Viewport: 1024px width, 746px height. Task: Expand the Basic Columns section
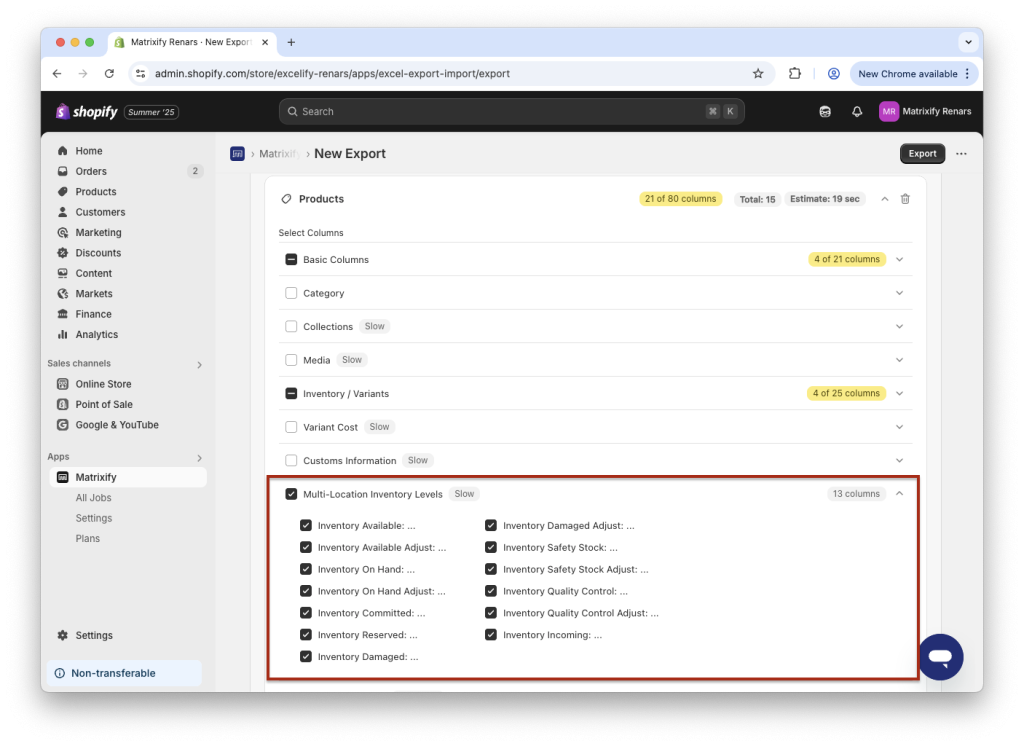pos(899,258)
